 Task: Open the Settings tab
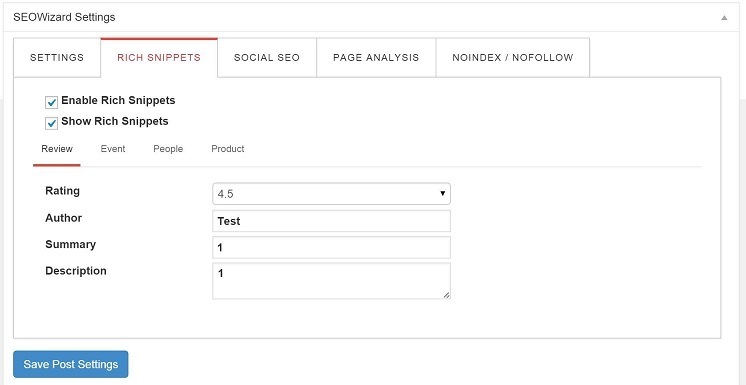[x=57, y=58]
